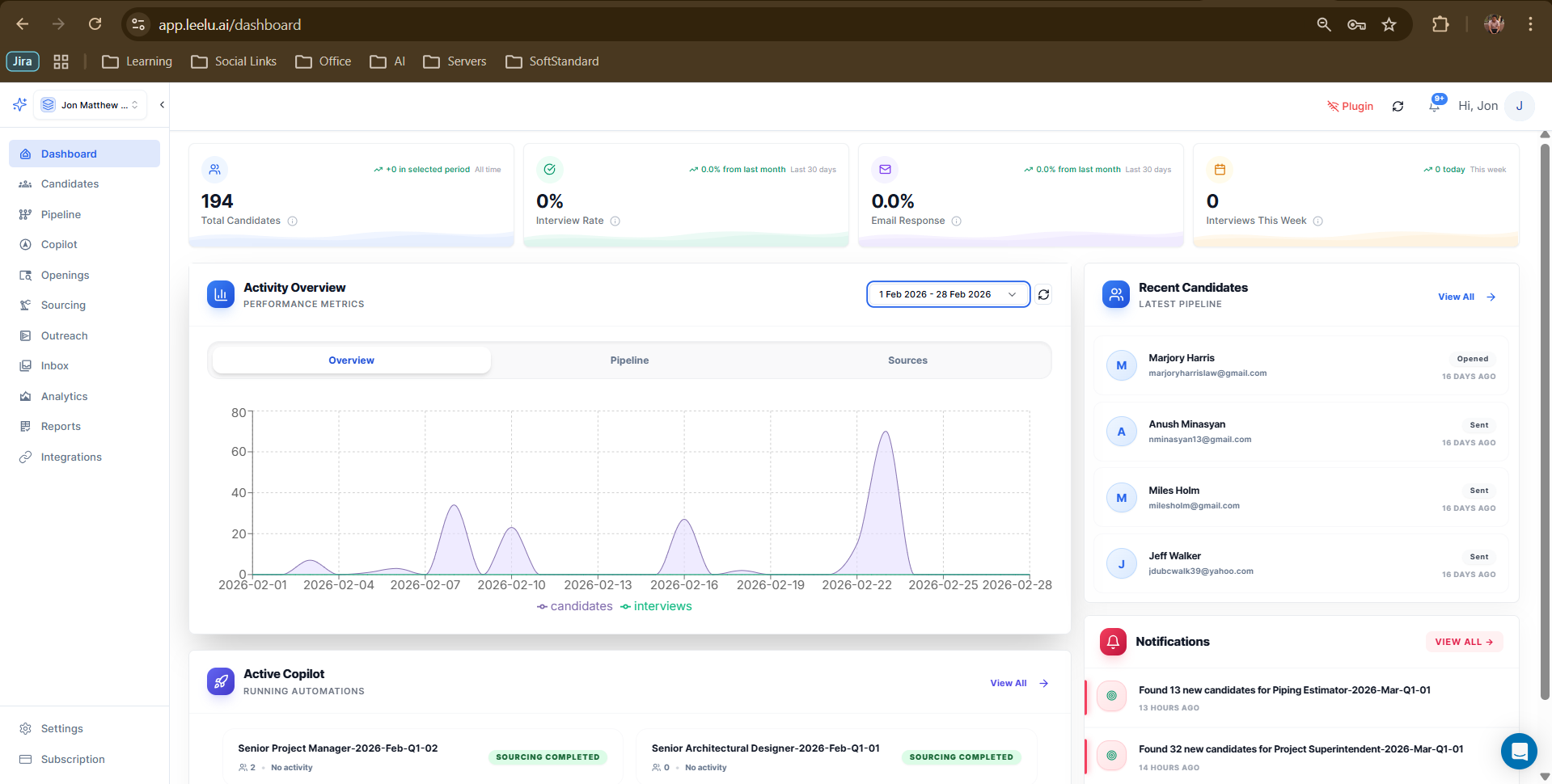
Task: Open the AI sparkle icon in sidebar
Action: (x=20, y=105)
